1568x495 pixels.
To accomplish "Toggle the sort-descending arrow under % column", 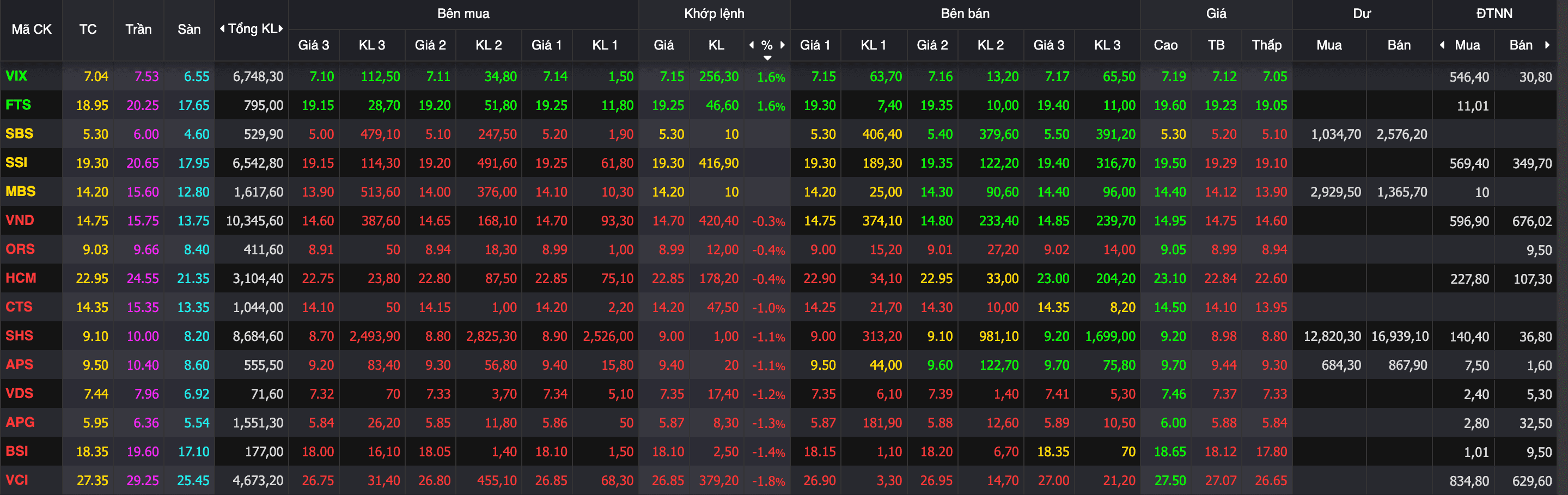I will point(767,58).
